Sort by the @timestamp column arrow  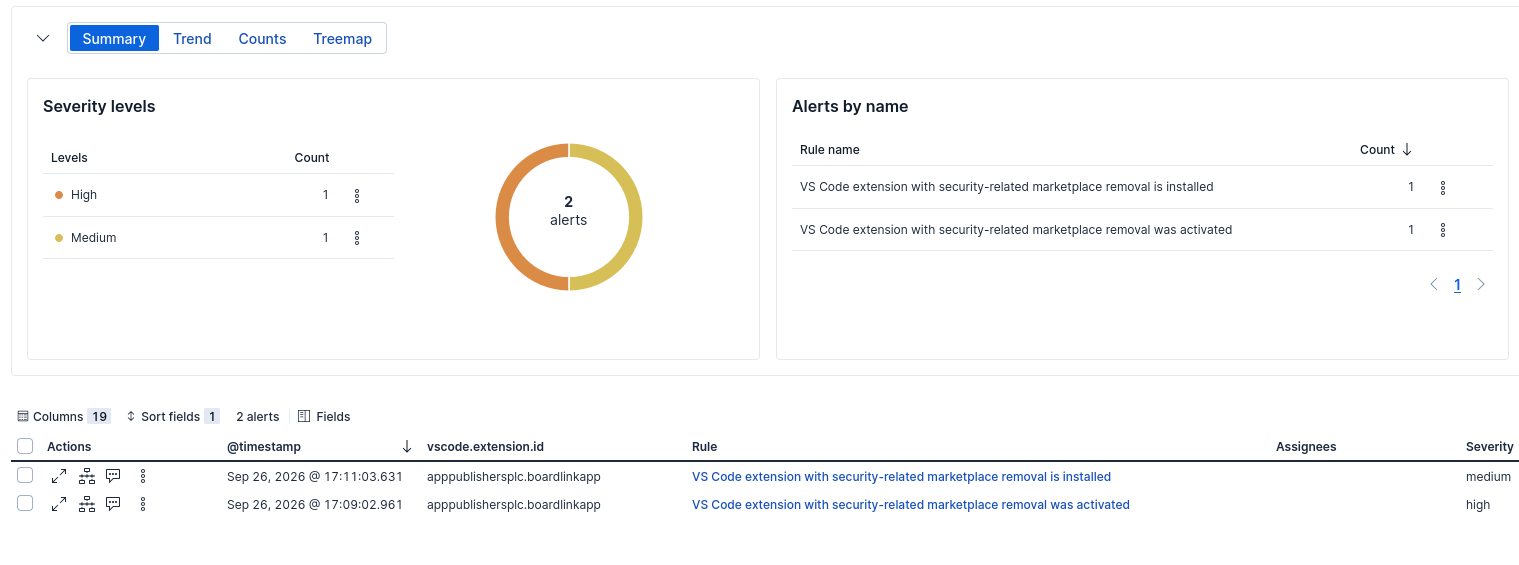pos(407,447)
